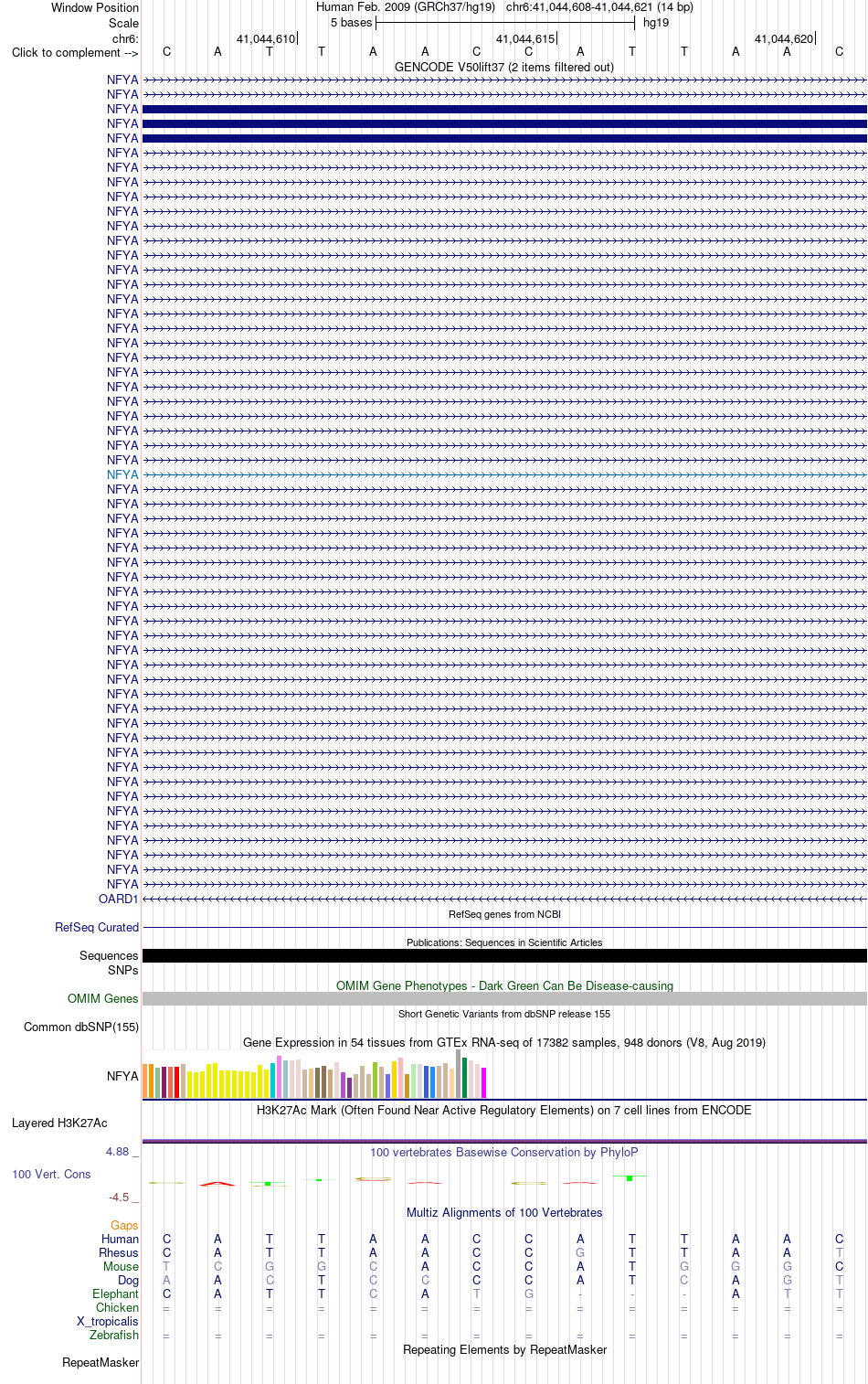Image resolution: width=868 pixels, height=1384 pixels.
Task: Click the -4.5 PhyloP lower range value
Action: tap(119, 1197)
